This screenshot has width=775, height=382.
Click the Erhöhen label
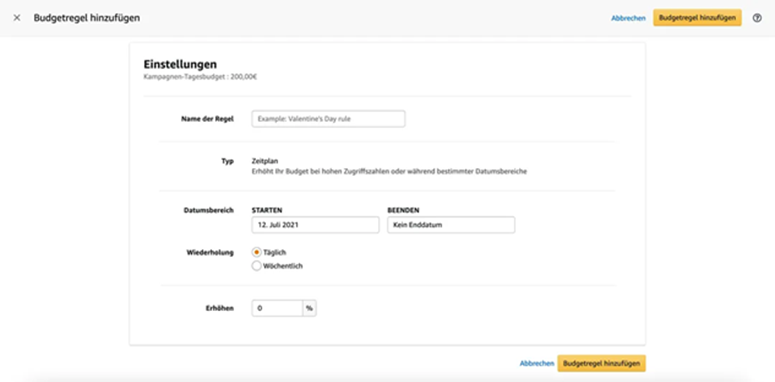point(221,308)
